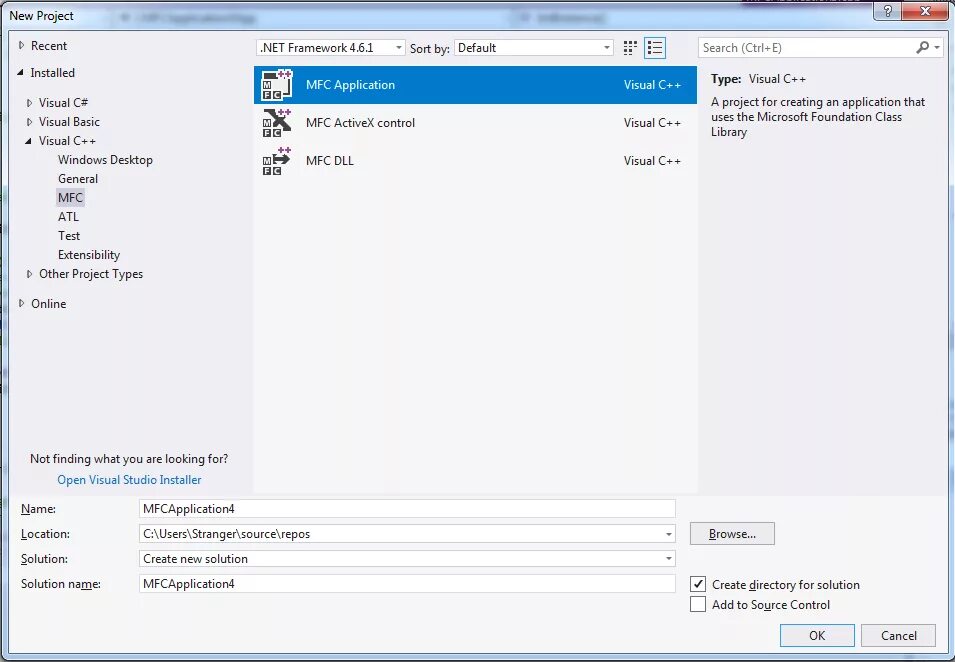The width and height of the screenshot is (955, 662).
Task: Expand the Recent node
Action: click(x=21, y=46)
